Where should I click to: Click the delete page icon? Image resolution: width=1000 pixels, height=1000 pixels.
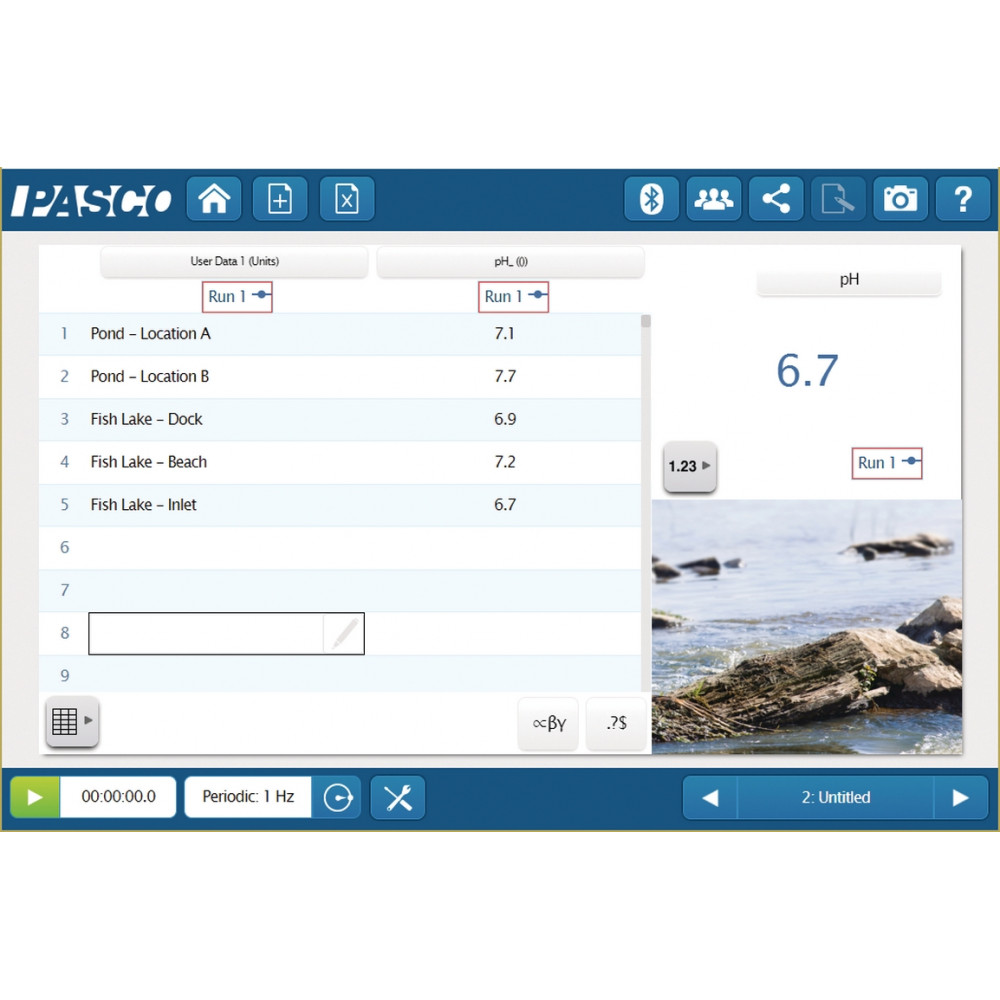click(x=346, y=199)
